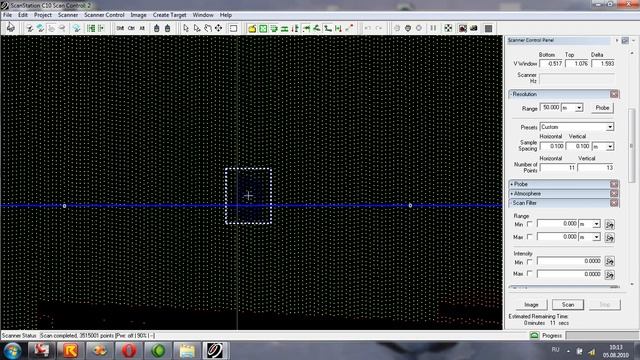The height and width of the screenshot is (360, 640).
Task: Select the hand pan tool
Action: click(x=208, y=28)
